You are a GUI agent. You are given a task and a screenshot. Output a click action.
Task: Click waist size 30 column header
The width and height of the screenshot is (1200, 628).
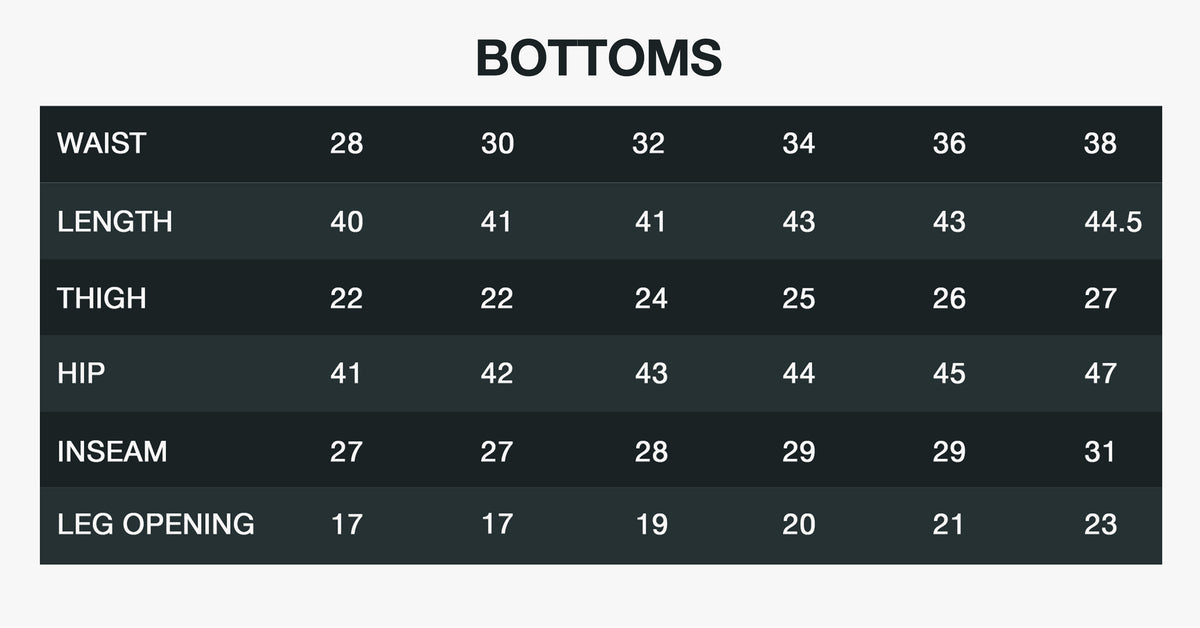click(497, 144)
